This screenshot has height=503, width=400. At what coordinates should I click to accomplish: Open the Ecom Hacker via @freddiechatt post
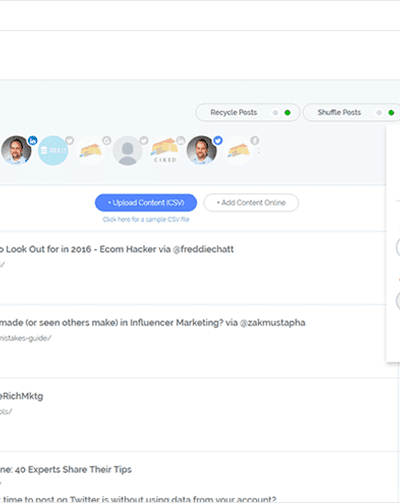tap(117, 249)
